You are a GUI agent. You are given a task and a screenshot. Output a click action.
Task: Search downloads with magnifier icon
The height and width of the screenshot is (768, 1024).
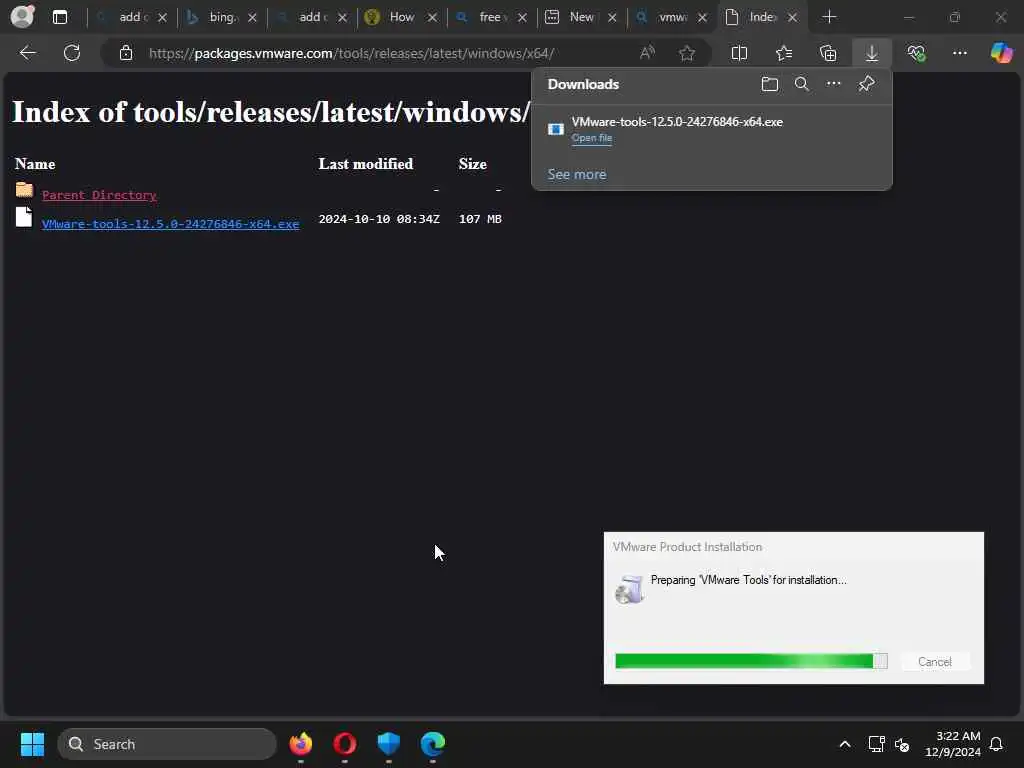[801, 84]
